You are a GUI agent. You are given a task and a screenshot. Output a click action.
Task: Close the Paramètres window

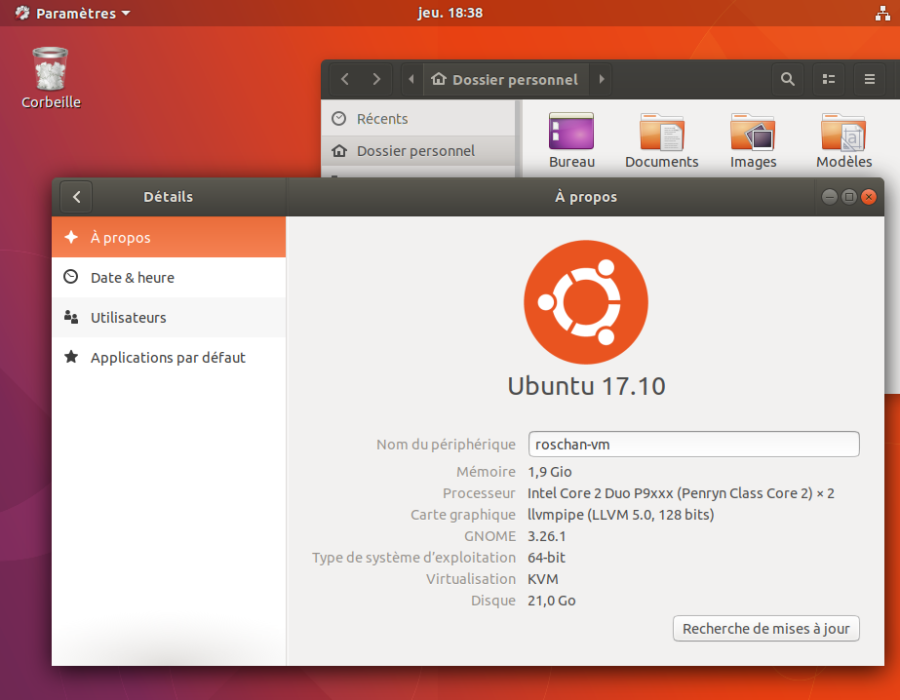click(x=869, y=197)
